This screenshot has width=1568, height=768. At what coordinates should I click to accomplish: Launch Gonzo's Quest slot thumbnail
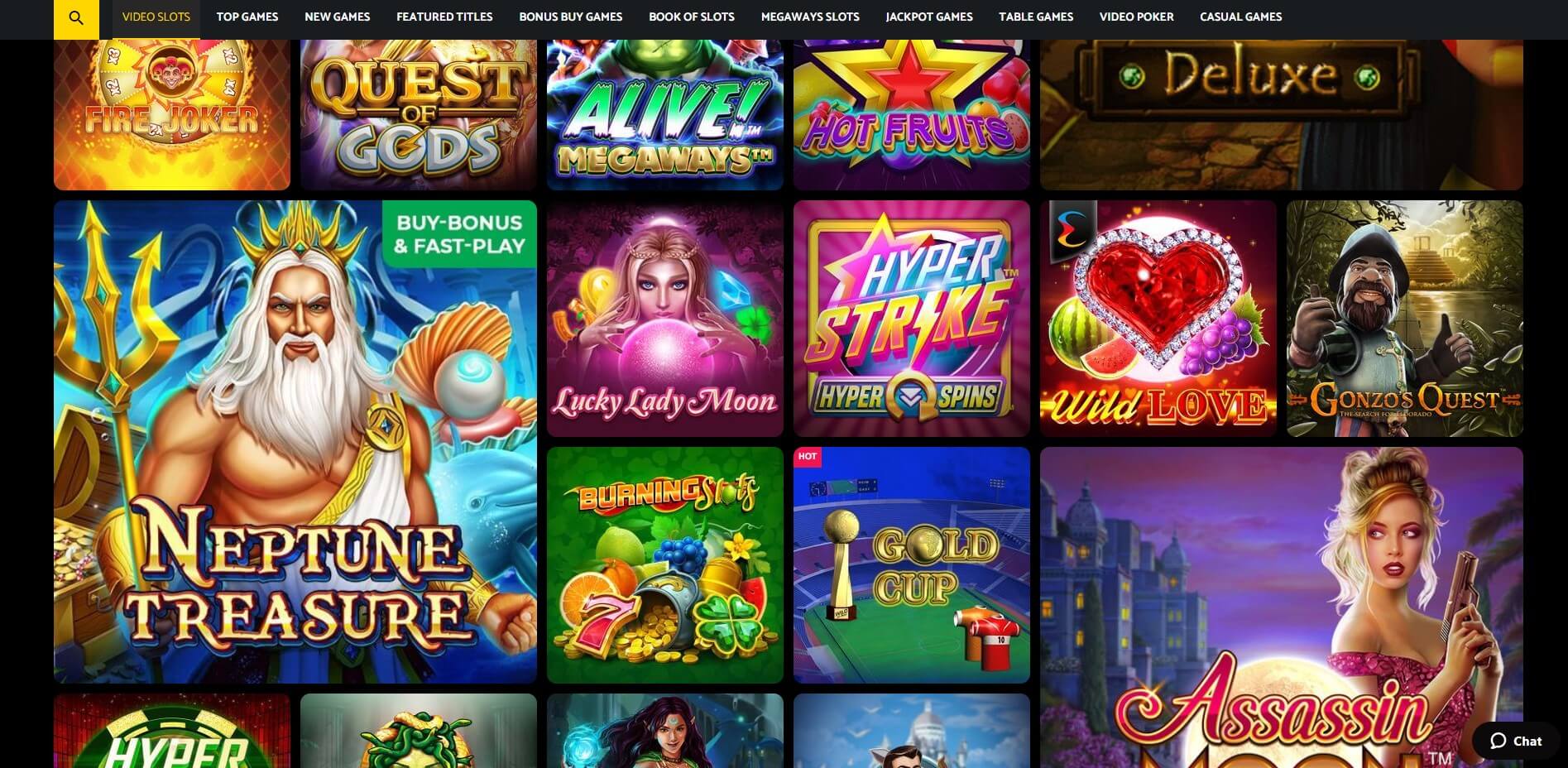1405,319
